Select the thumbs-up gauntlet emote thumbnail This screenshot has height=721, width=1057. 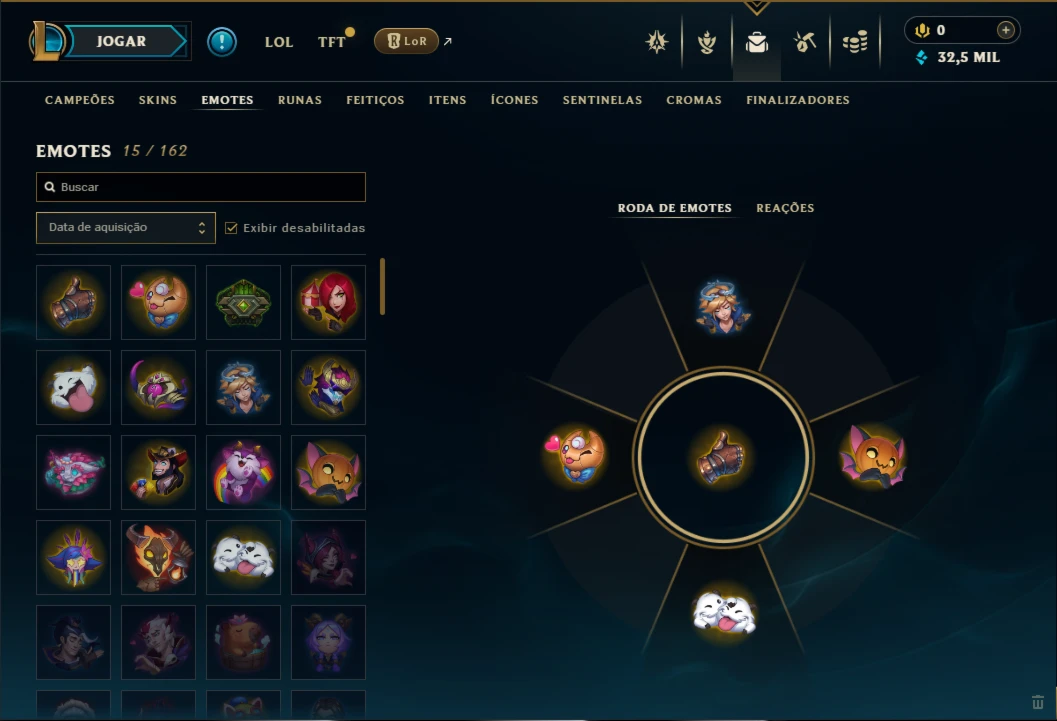(x=73, y=302)
